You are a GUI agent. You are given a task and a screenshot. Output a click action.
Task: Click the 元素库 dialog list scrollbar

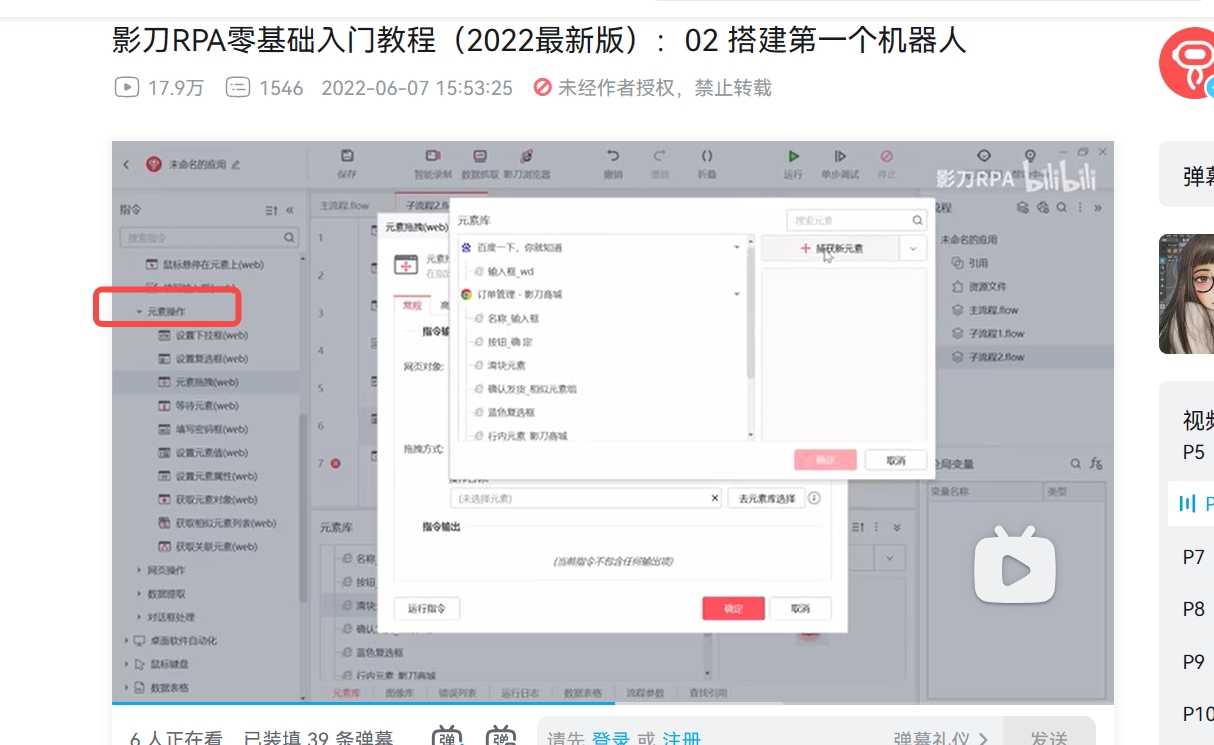point(751,315)
